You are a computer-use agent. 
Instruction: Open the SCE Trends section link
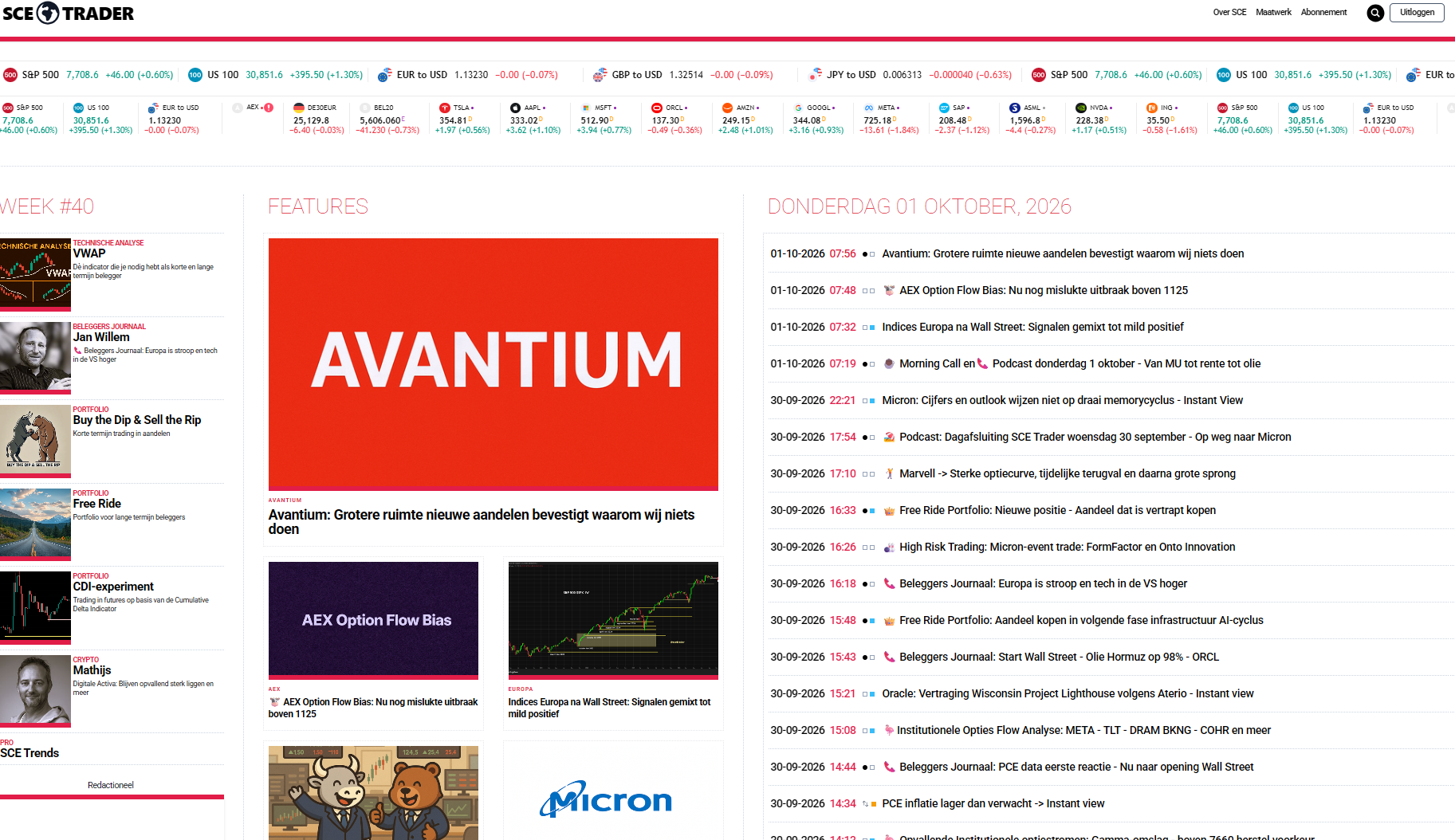29,753
